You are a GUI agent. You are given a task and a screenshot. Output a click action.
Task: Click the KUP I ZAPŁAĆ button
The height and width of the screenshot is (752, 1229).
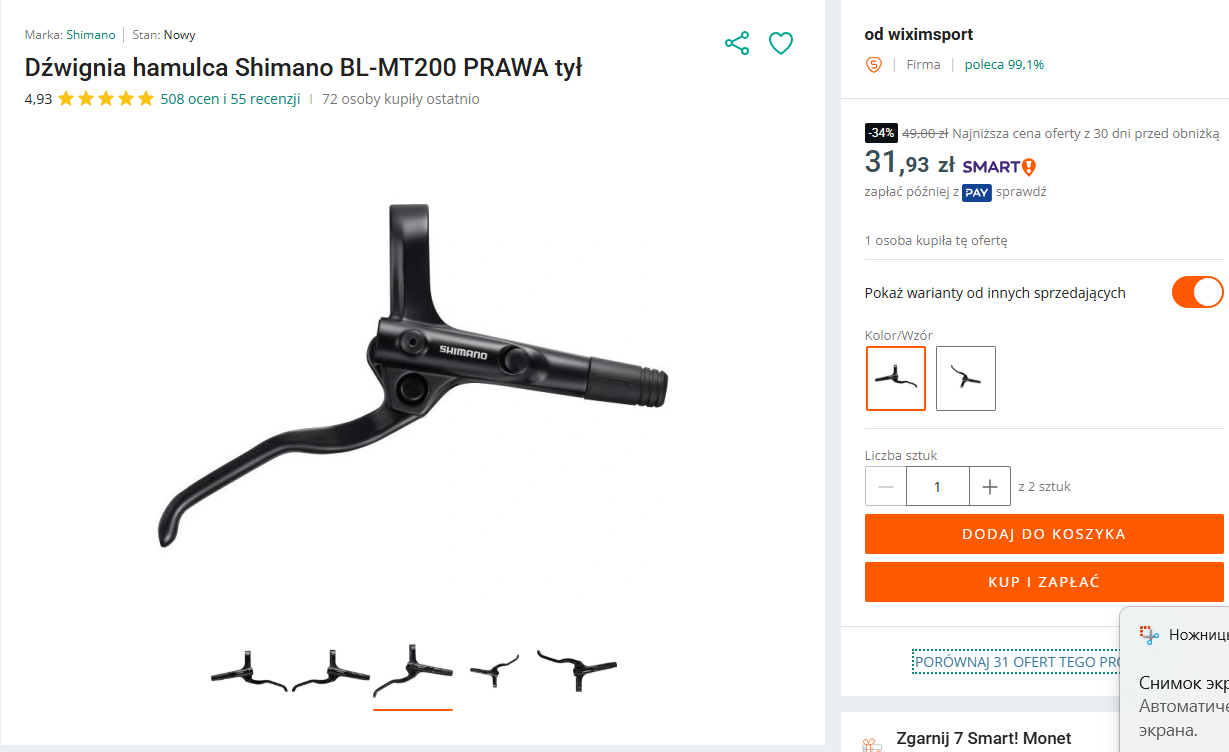click(x=1044, y=582)
